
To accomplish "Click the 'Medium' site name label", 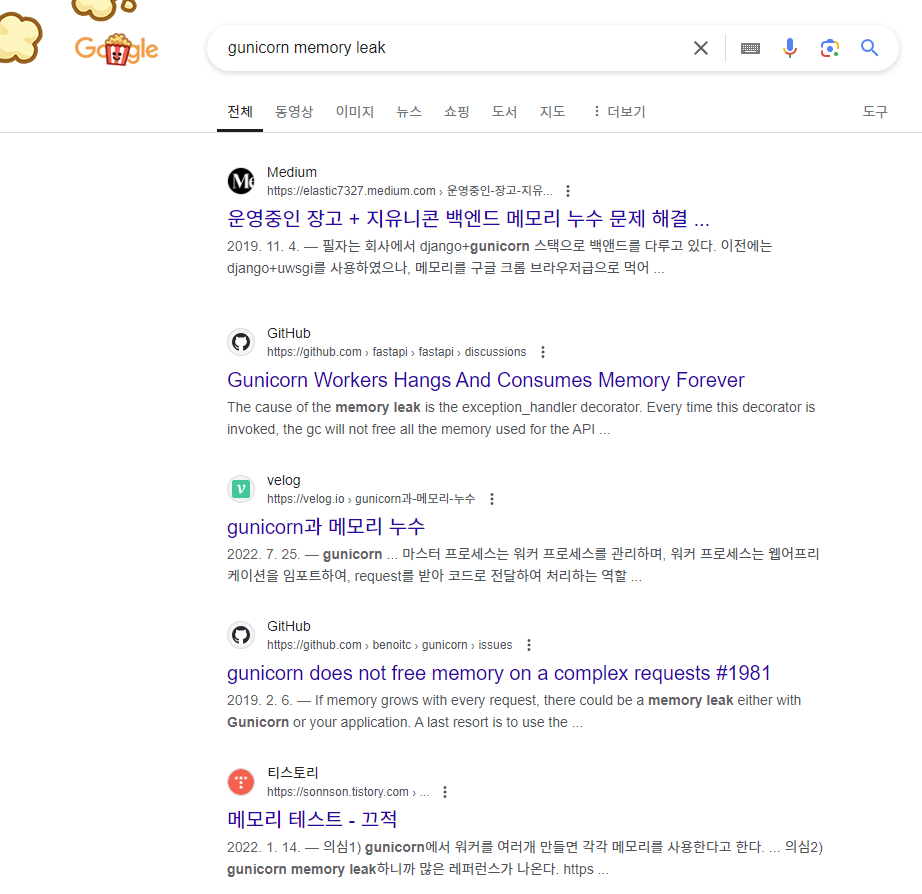I will 292,172.
